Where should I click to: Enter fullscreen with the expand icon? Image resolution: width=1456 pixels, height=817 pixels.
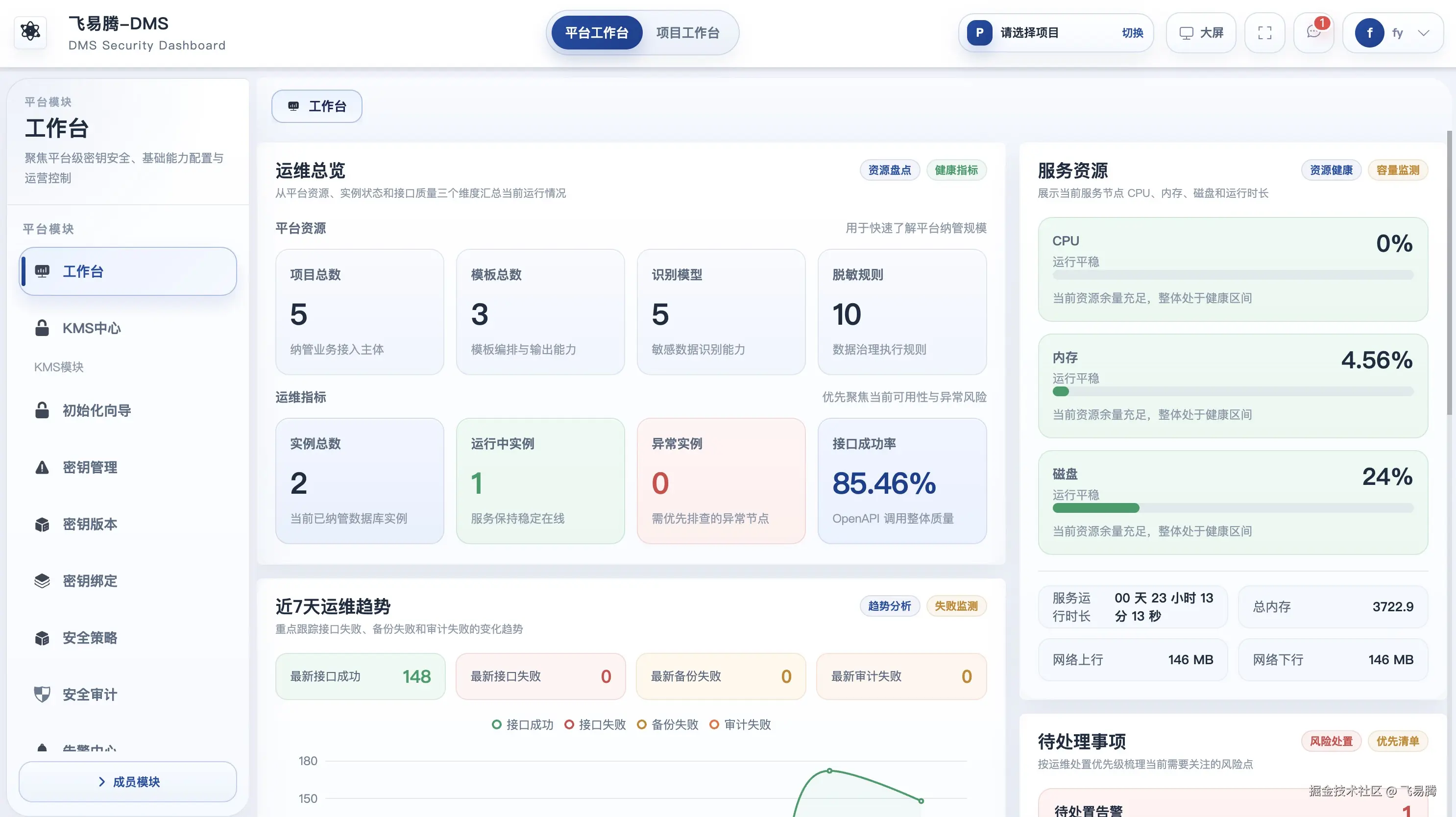1264,33
